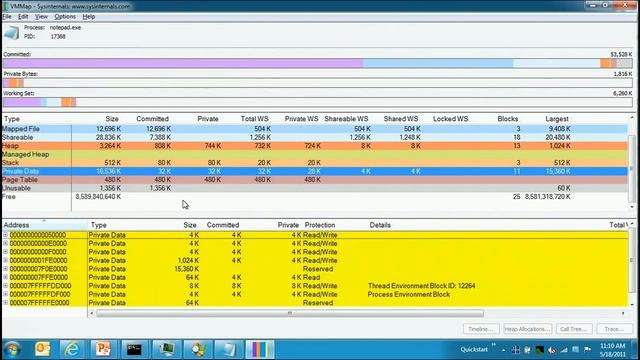This screenshot has height=360, width=640.
Task: Open PowerPoint from the taskbar
Action: click(x=103, y=349)
